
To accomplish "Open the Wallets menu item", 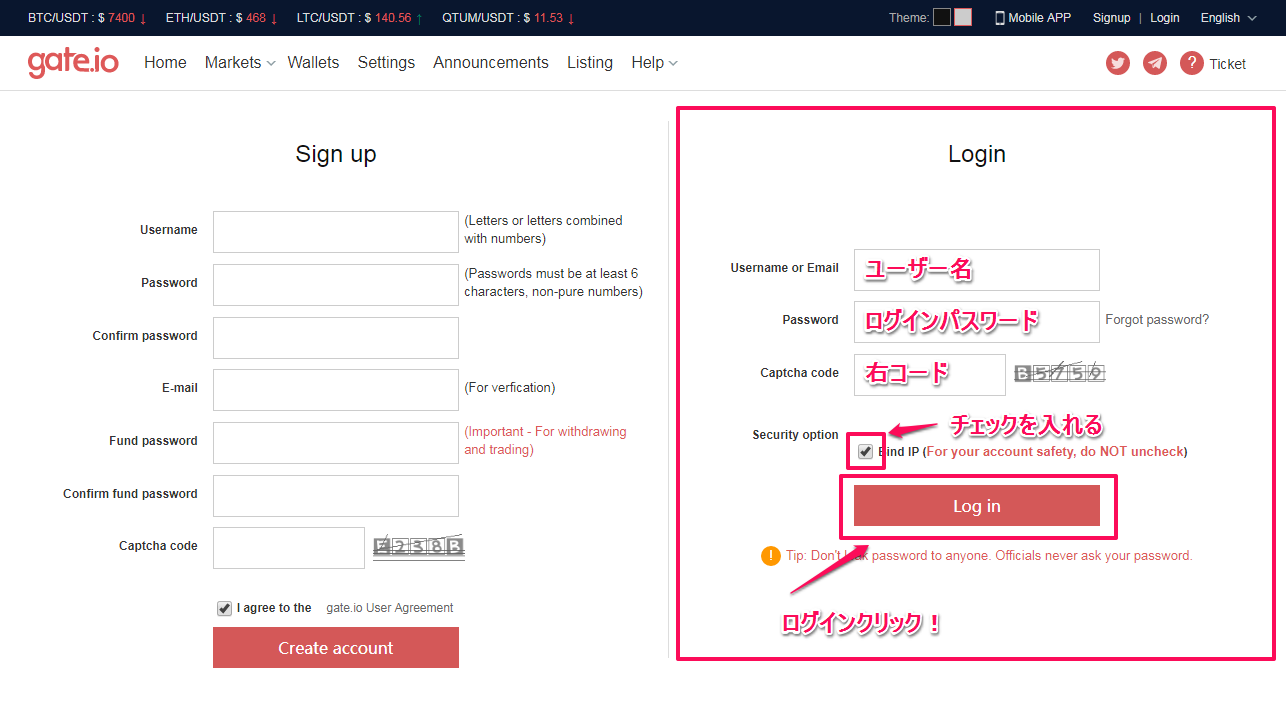I will pyautogui.click(x=313, y=62).
